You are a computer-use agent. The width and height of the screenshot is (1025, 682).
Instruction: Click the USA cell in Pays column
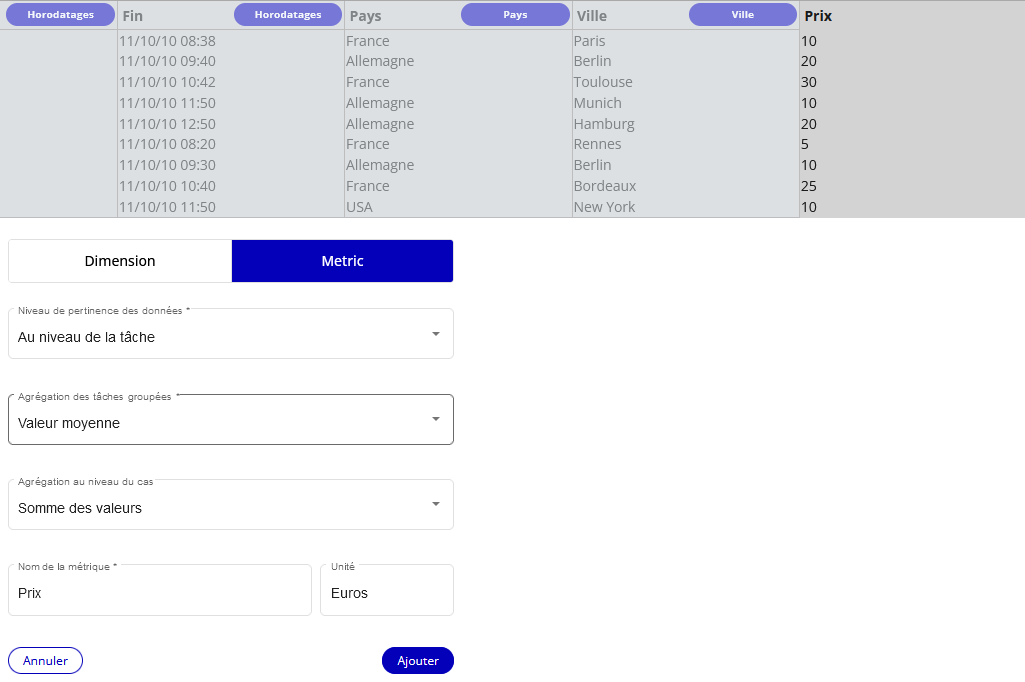[359, 207]
